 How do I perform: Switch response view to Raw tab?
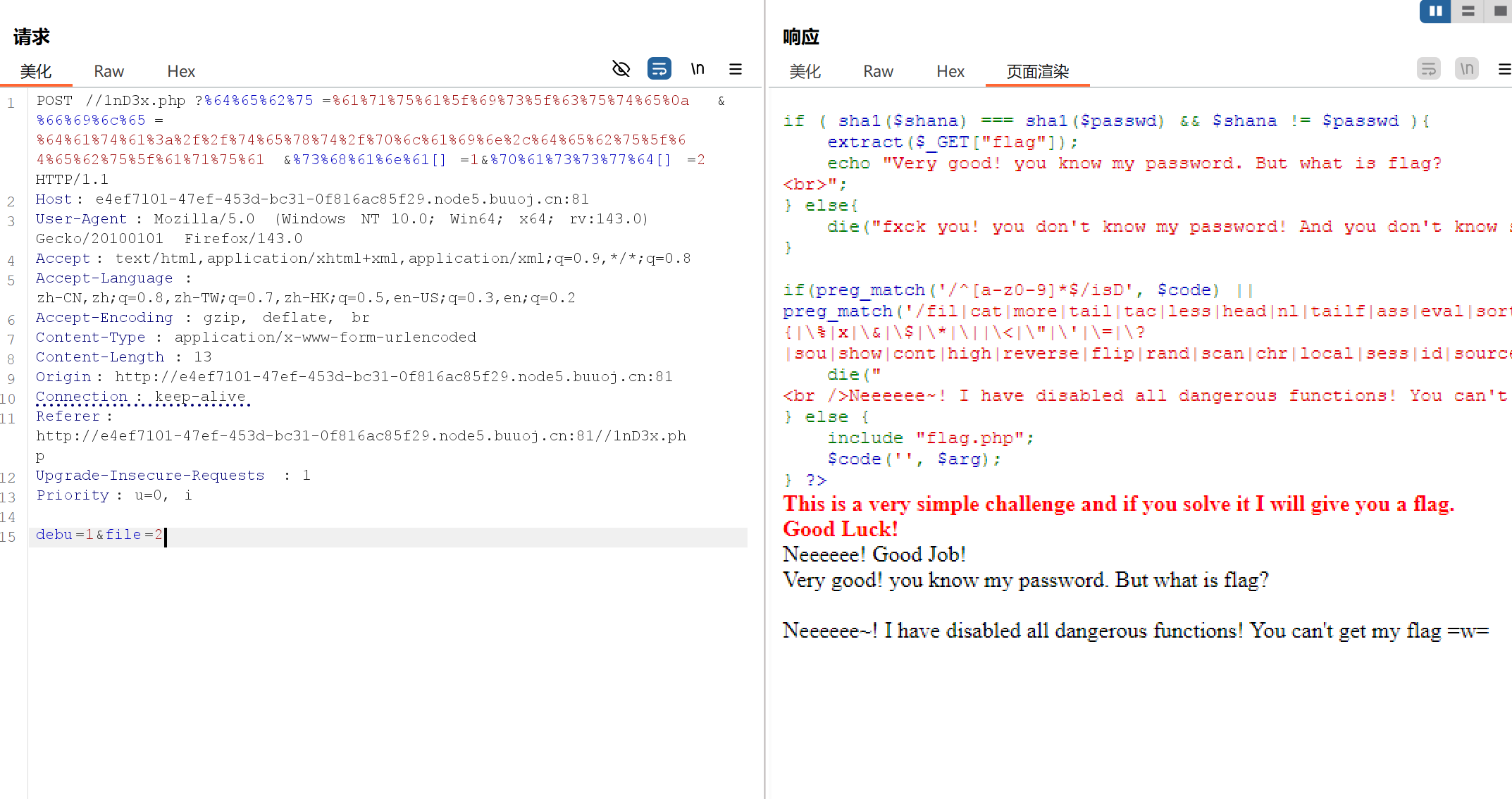click(x=878, y=71)
